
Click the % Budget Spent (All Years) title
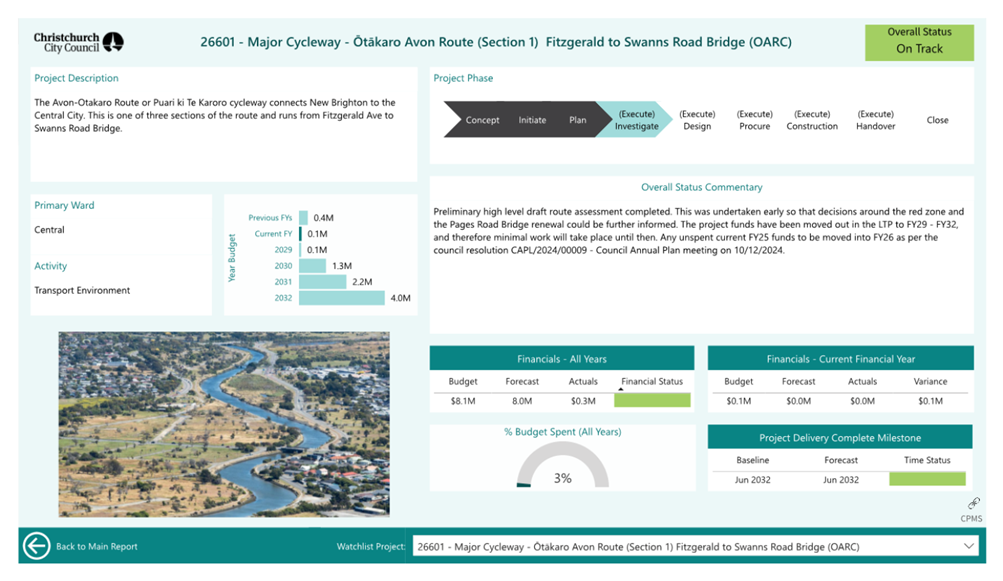pos(562,432)
